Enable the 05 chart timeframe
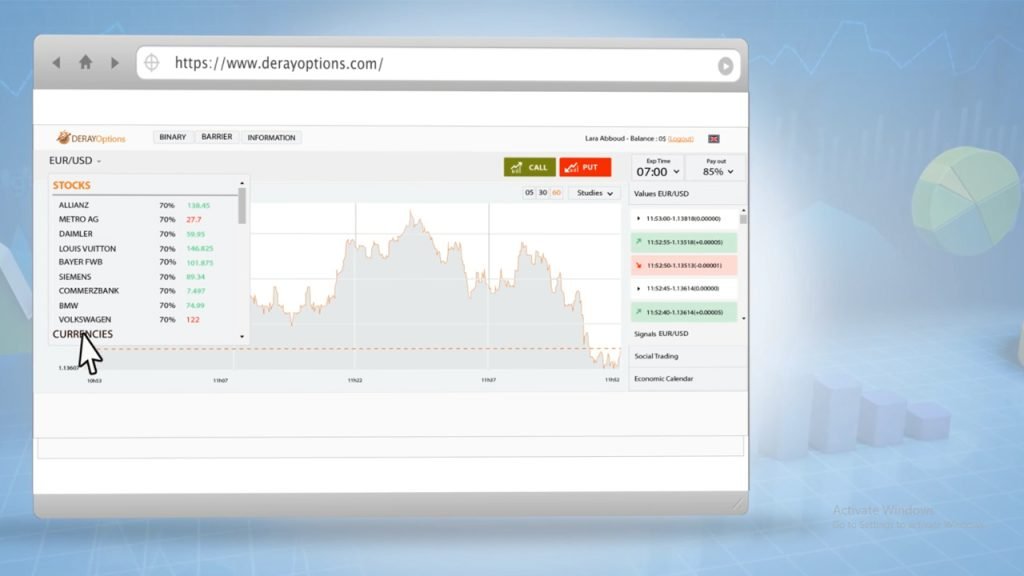 pyautogui.click(x=530, y=192)
